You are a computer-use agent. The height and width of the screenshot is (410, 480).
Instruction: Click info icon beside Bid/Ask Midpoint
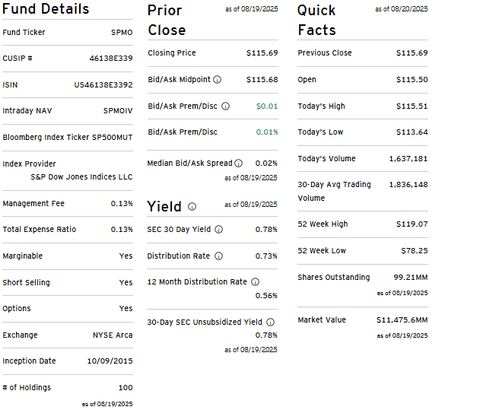217,80
